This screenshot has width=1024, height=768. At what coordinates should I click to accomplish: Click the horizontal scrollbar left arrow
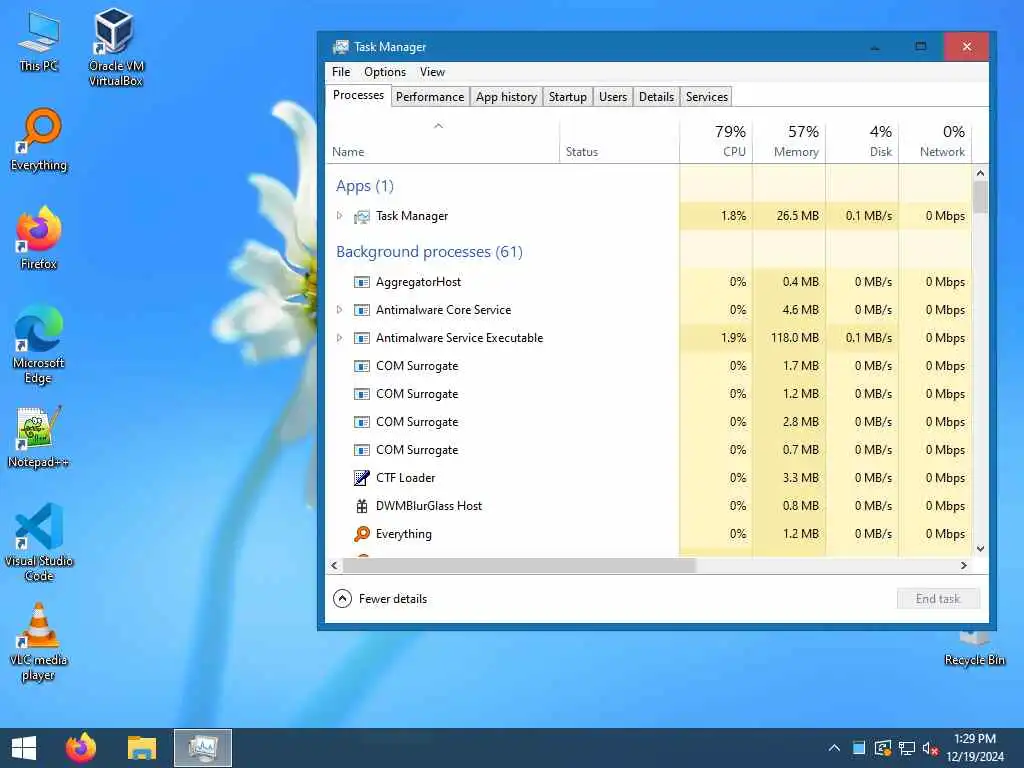[334, 566]
